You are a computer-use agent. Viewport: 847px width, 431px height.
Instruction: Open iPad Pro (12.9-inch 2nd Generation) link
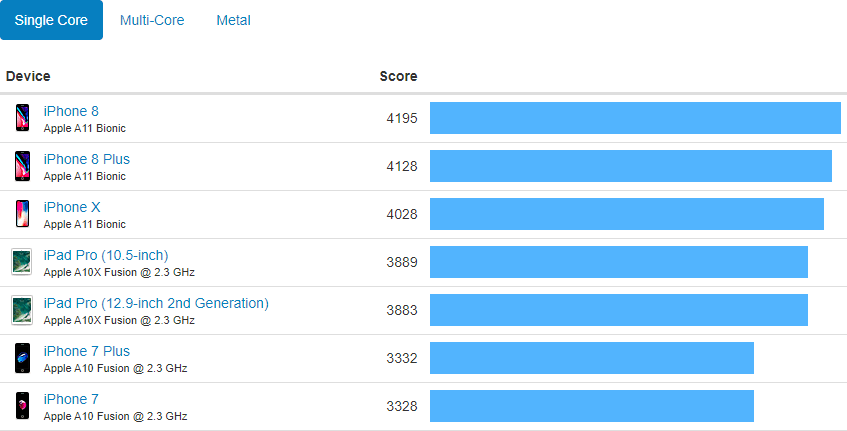coord(156,303)
